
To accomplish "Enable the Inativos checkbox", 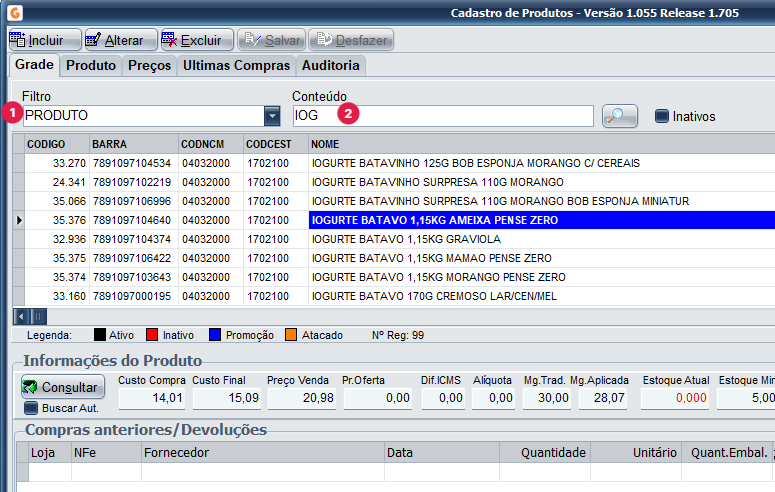I will pos(661,116).
